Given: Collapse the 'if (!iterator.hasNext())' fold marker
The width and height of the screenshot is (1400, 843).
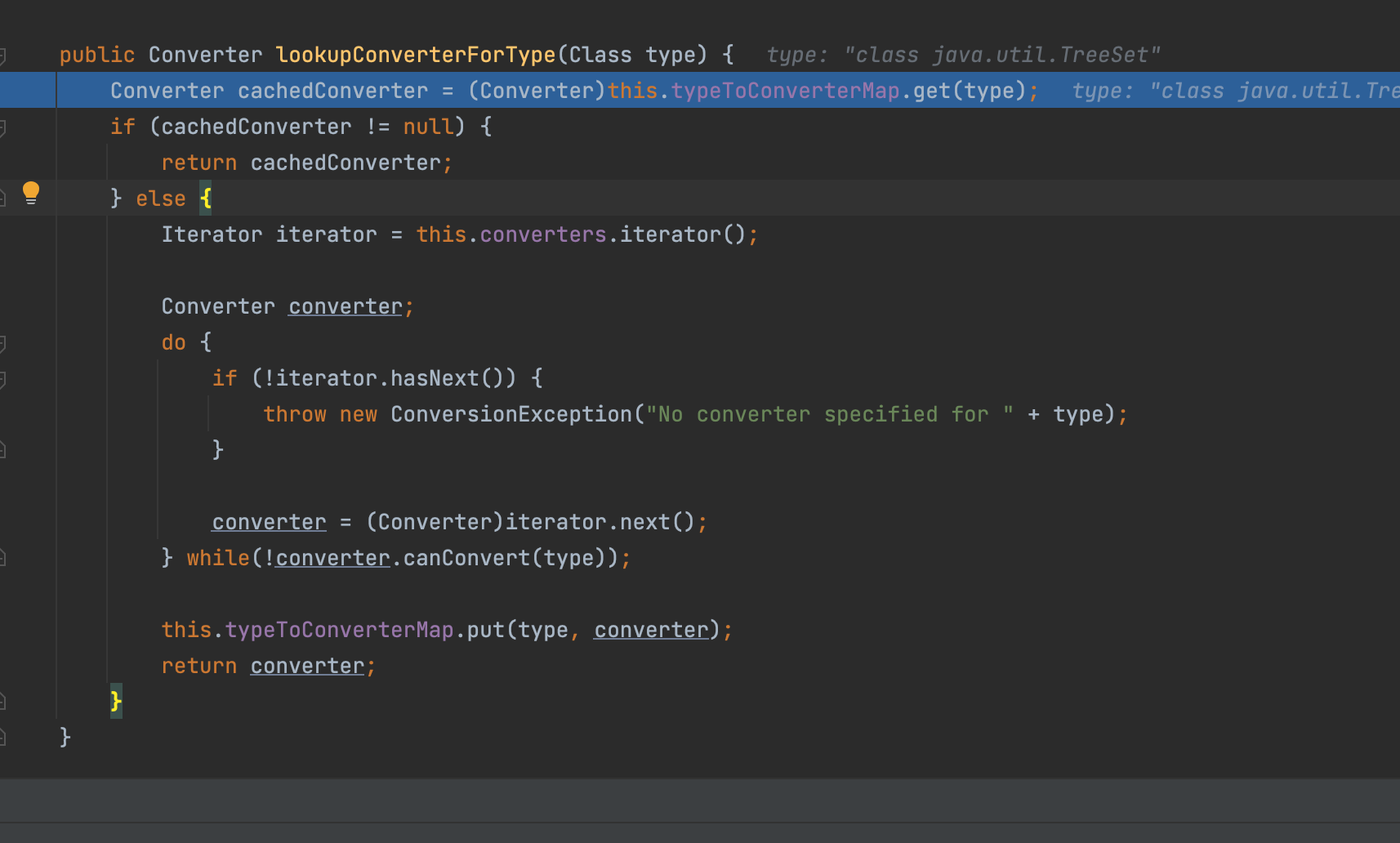Looking at the screenshot, I should pos(2,379).
